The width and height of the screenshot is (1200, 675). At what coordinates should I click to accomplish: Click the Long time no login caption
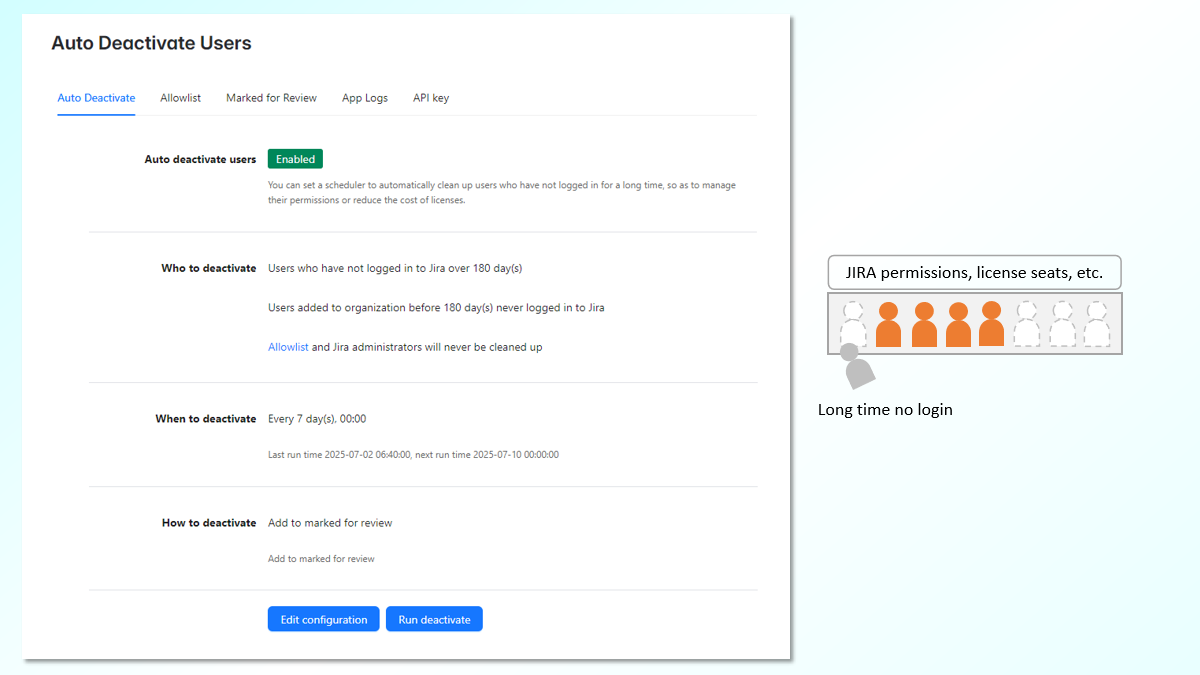pos(885,409)
